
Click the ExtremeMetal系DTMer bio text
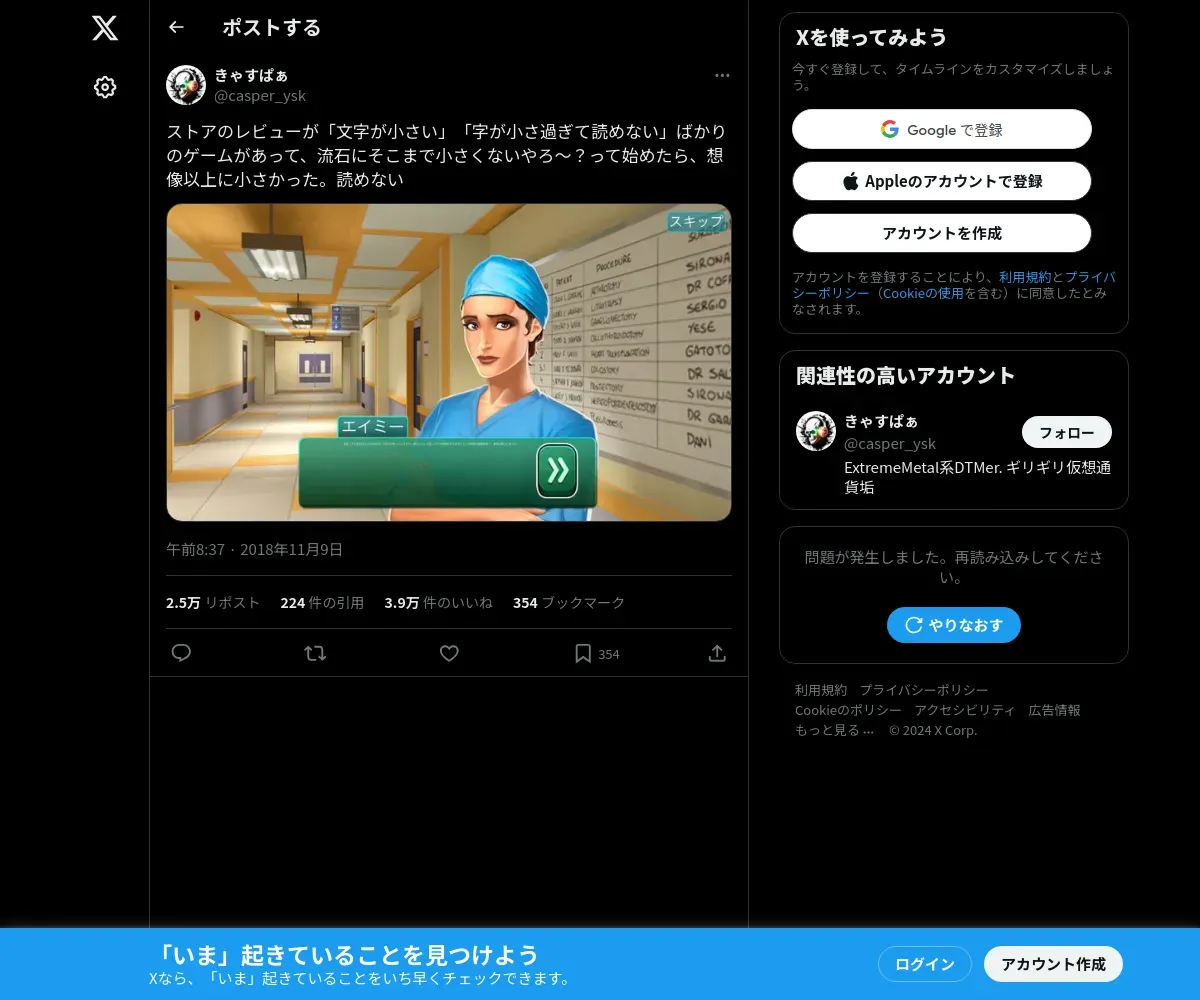pyautogui.click(x=978, y=477)
